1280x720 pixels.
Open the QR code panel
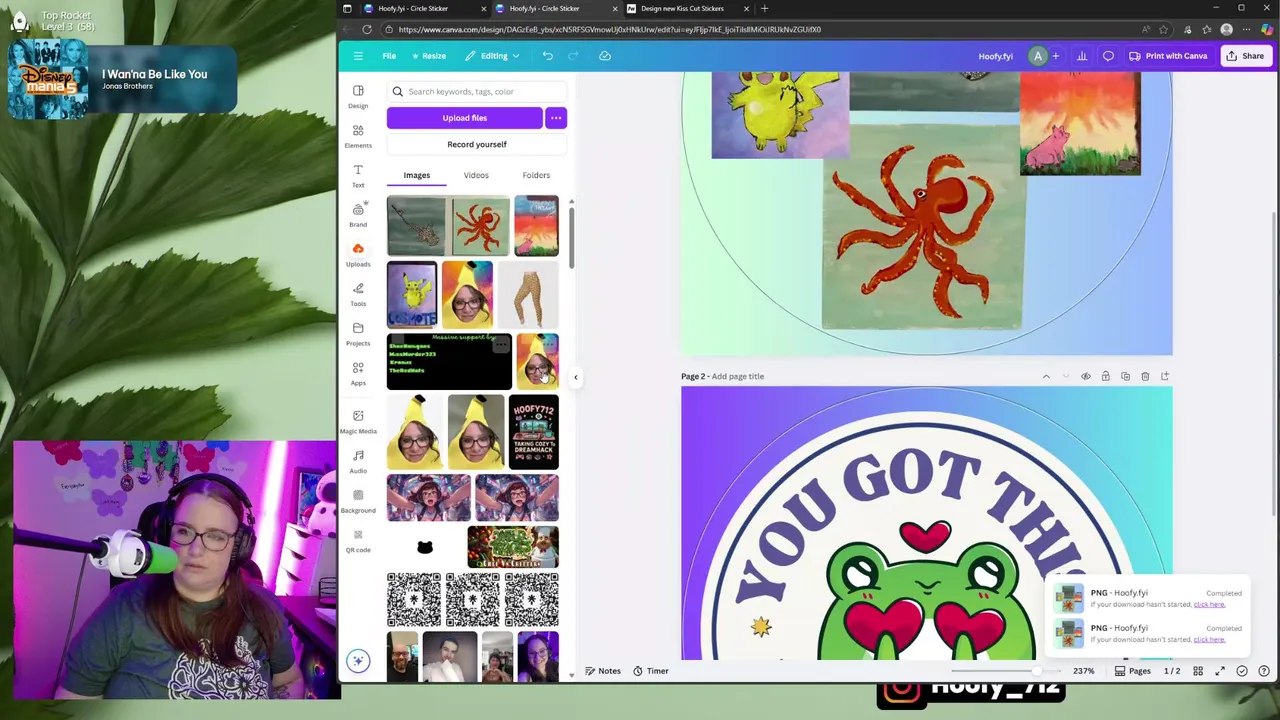click(x=358, y=540)
